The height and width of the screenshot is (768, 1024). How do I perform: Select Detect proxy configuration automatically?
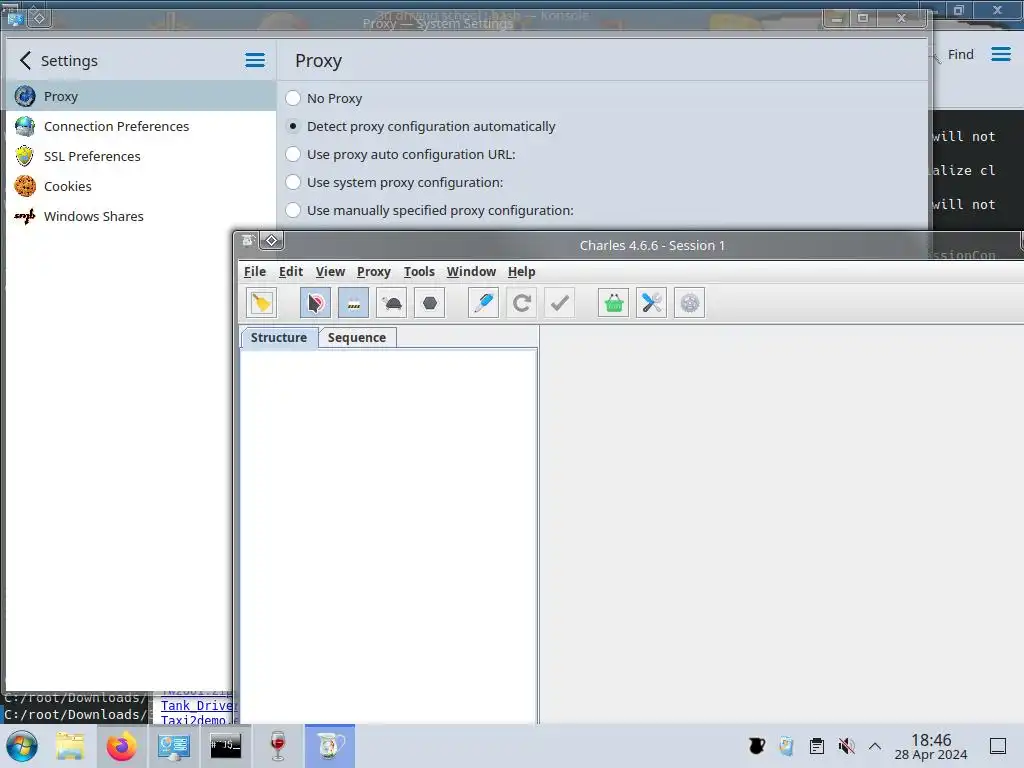click(421, 126)
